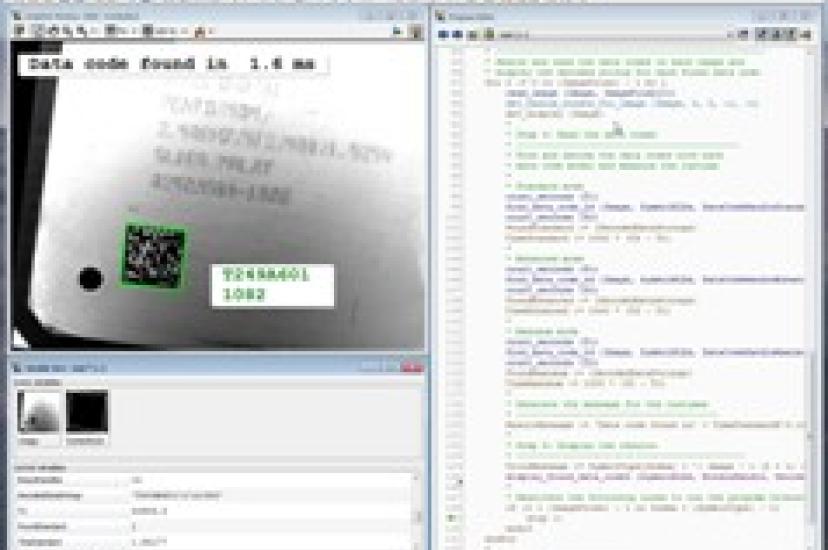Click the green-outlined data matrix code in the image
828x550 pixels.
155,257
